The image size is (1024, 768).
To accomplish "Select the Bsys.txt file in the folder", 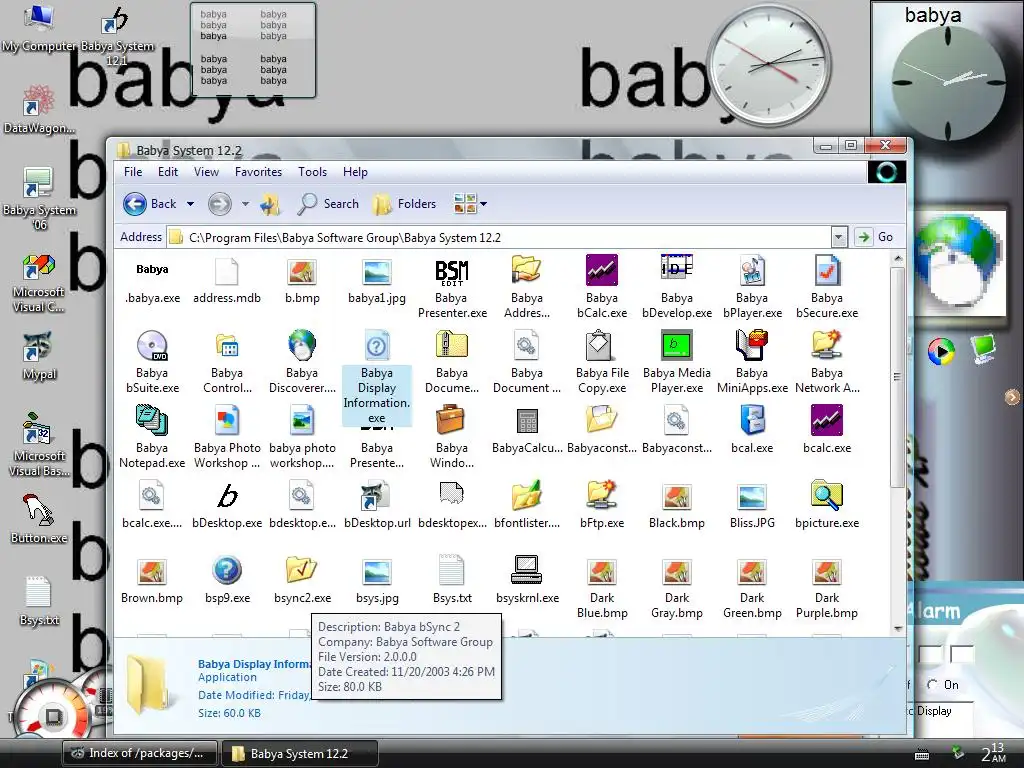I will (x=452, y=579).
